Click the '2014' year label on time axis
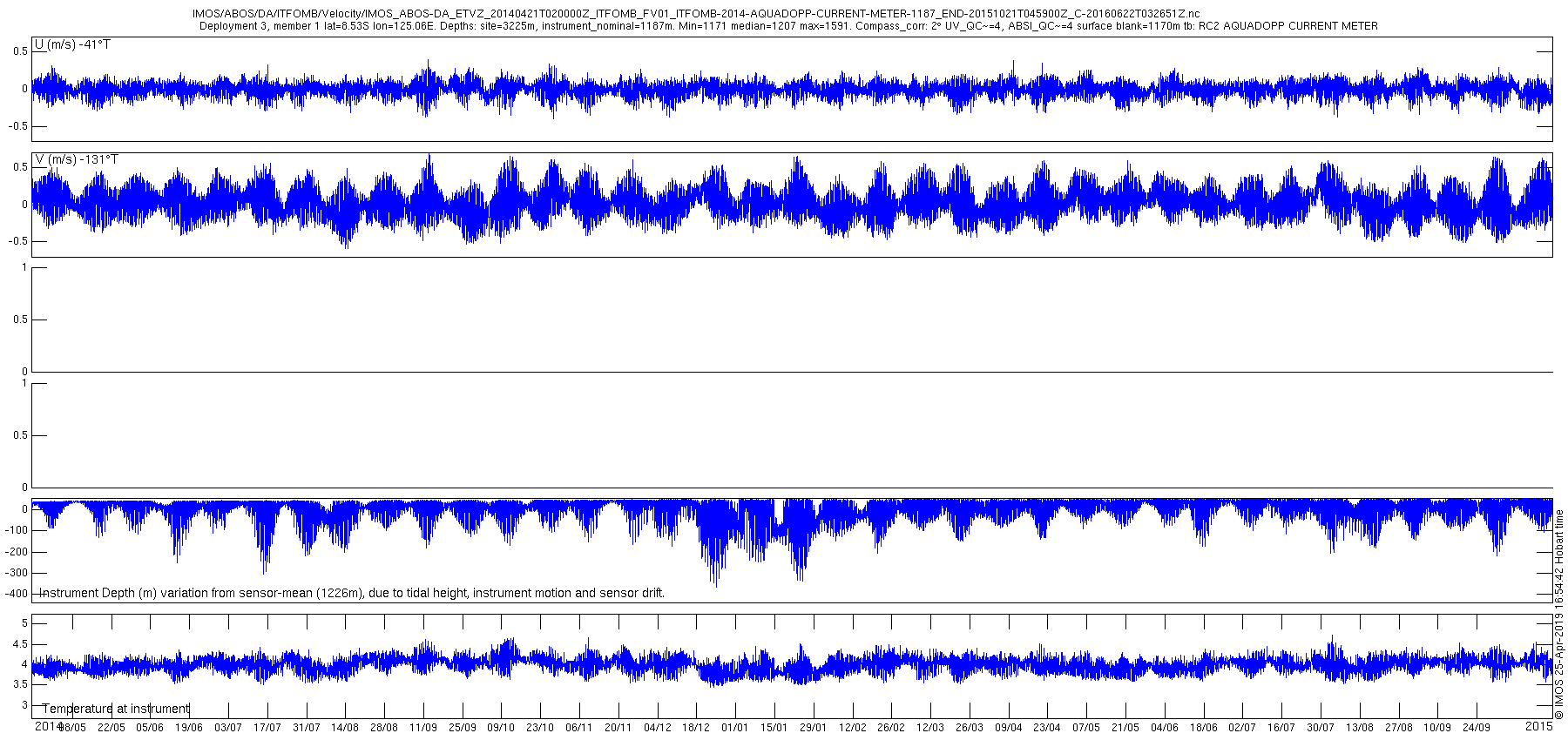 pos(48,726)
